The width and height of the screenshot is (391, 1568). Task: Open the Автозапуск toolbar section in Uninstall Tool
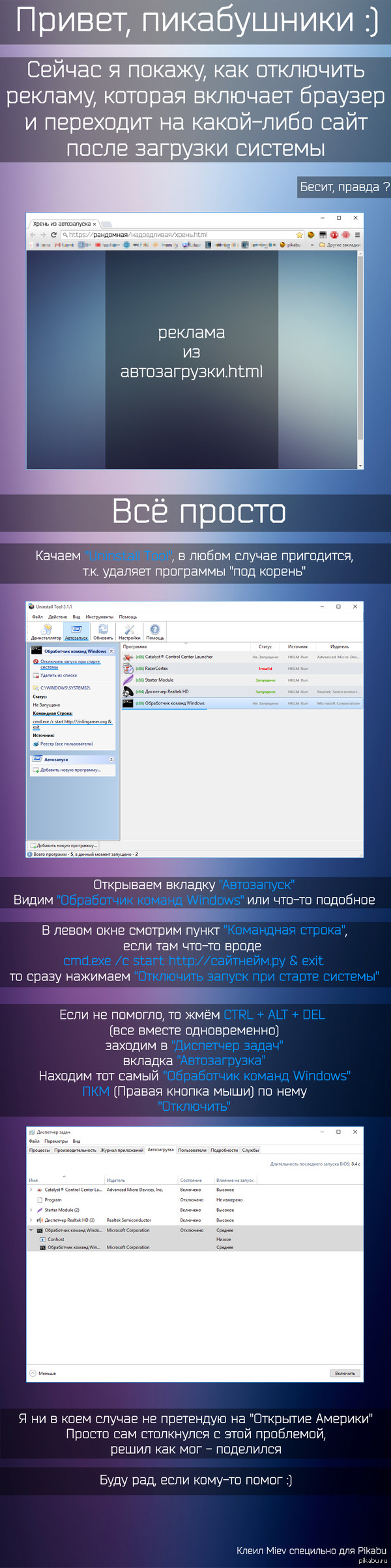coord(76,630)
